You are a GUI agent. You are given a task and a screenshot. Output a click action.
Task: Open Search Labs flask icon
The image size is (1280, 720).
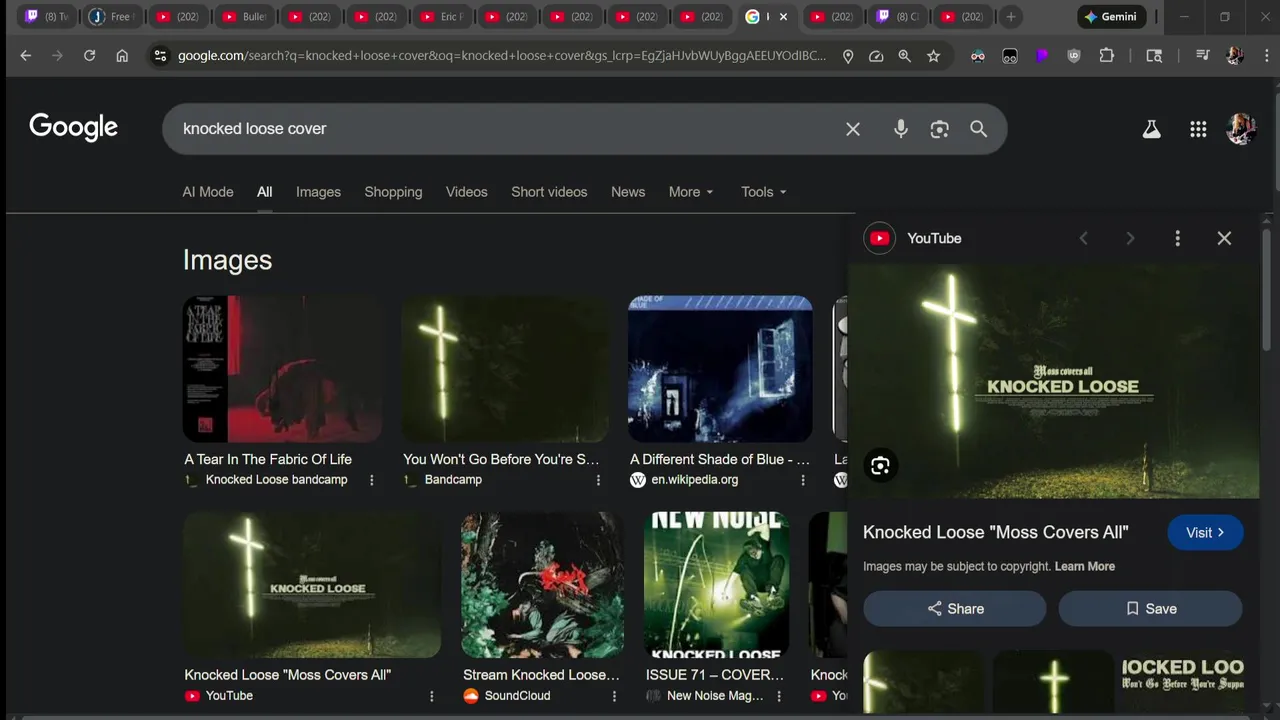click(1152, 129)
